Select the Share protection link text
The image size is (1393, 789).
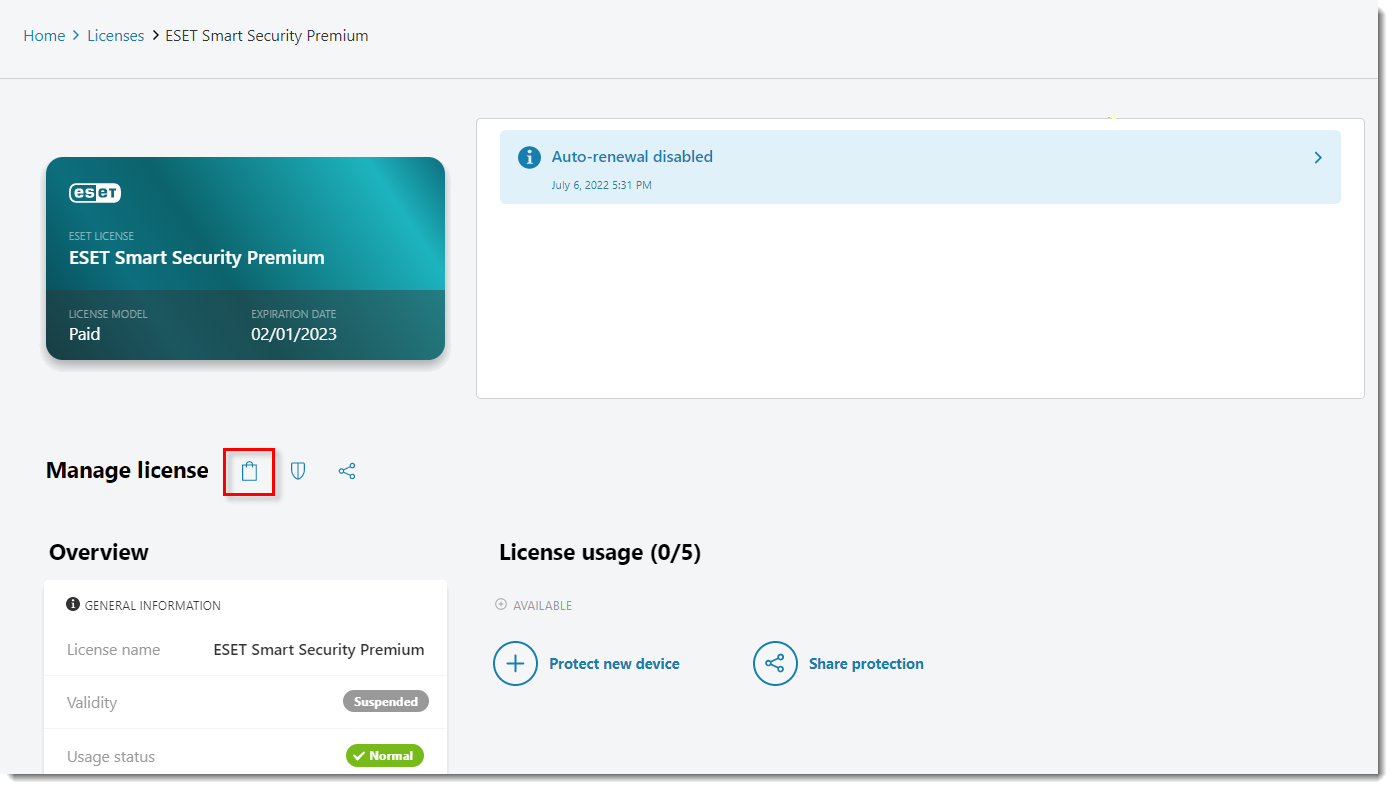[x=866, y=664]
